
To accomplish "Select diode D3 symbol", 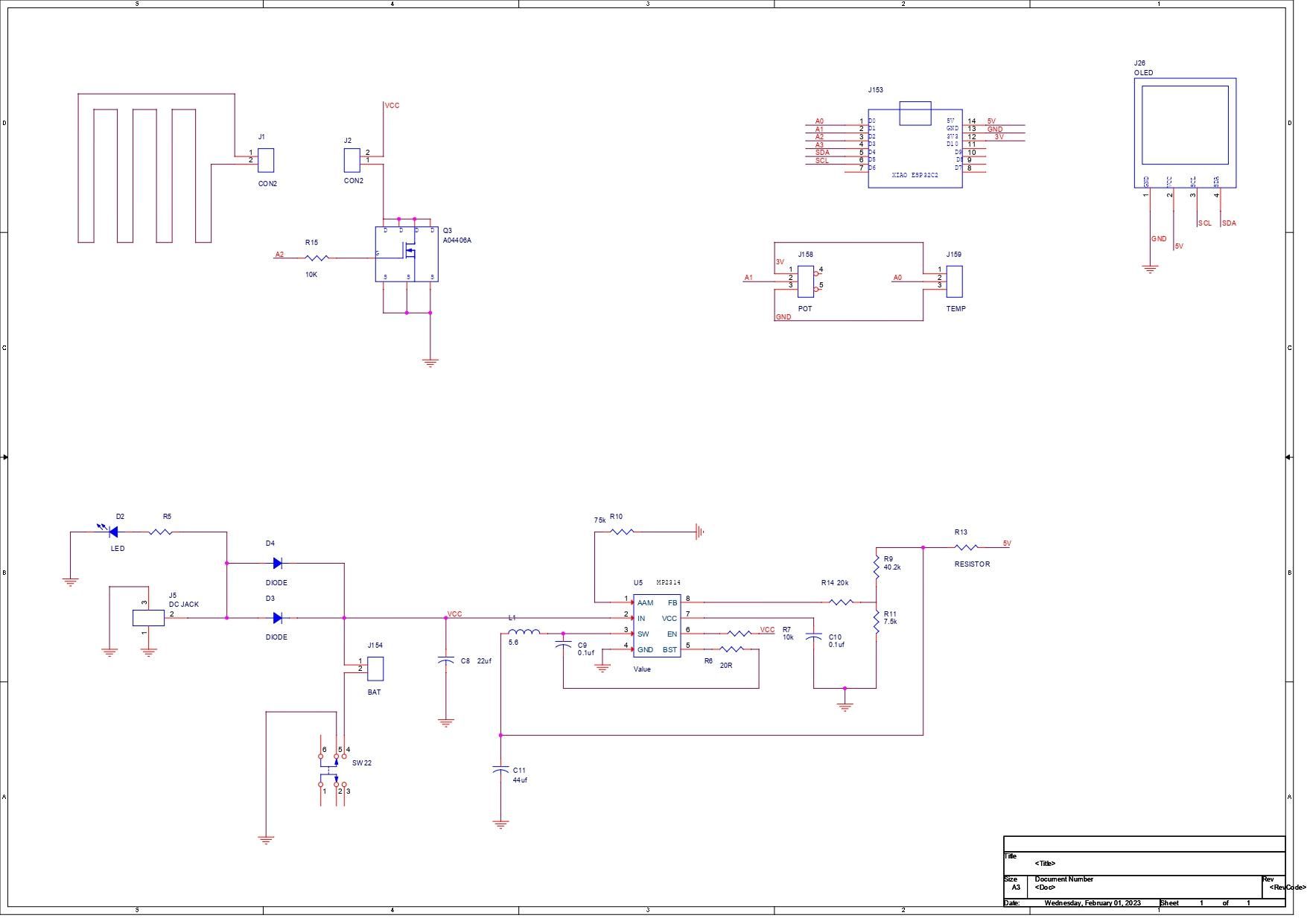I will point(279,618).
